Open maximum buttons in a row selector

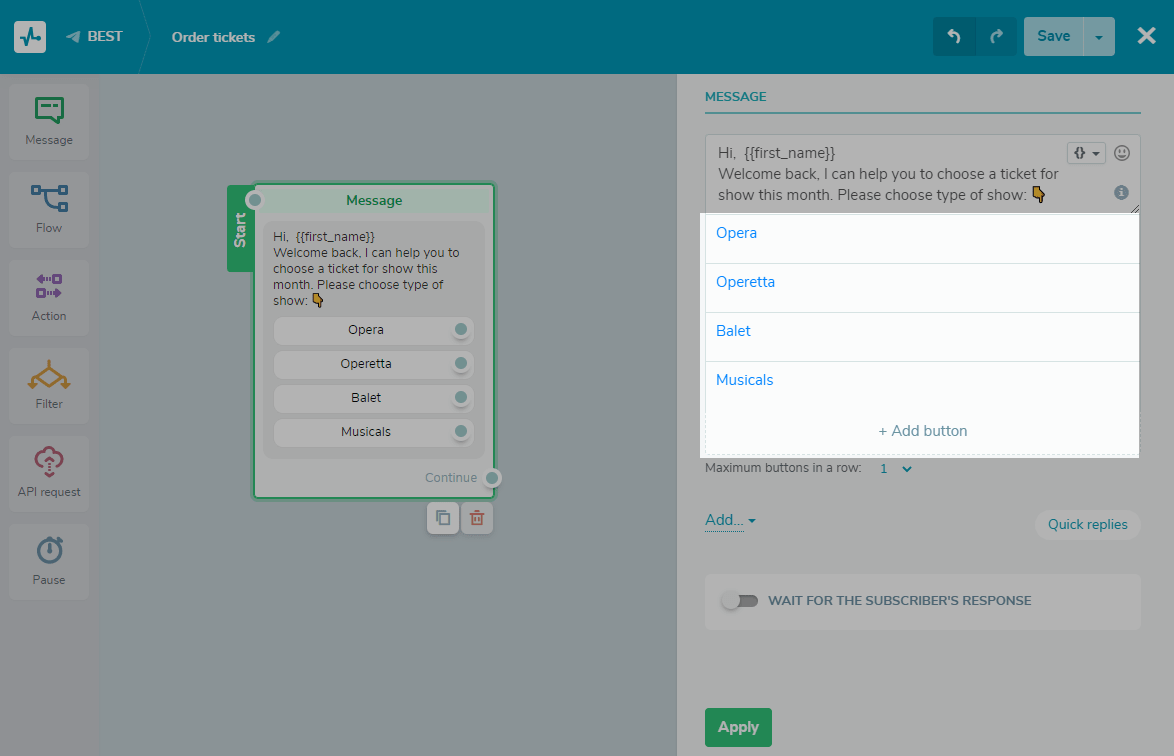896,468
